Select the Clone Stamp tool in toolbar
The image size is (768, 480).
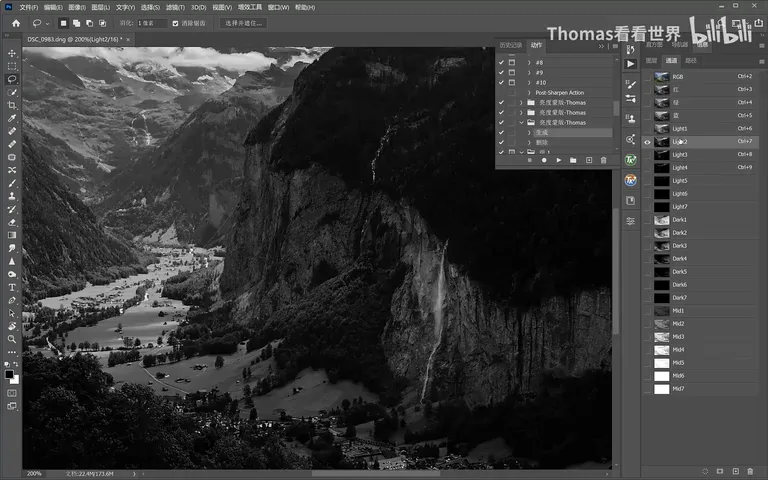point(12,196)
